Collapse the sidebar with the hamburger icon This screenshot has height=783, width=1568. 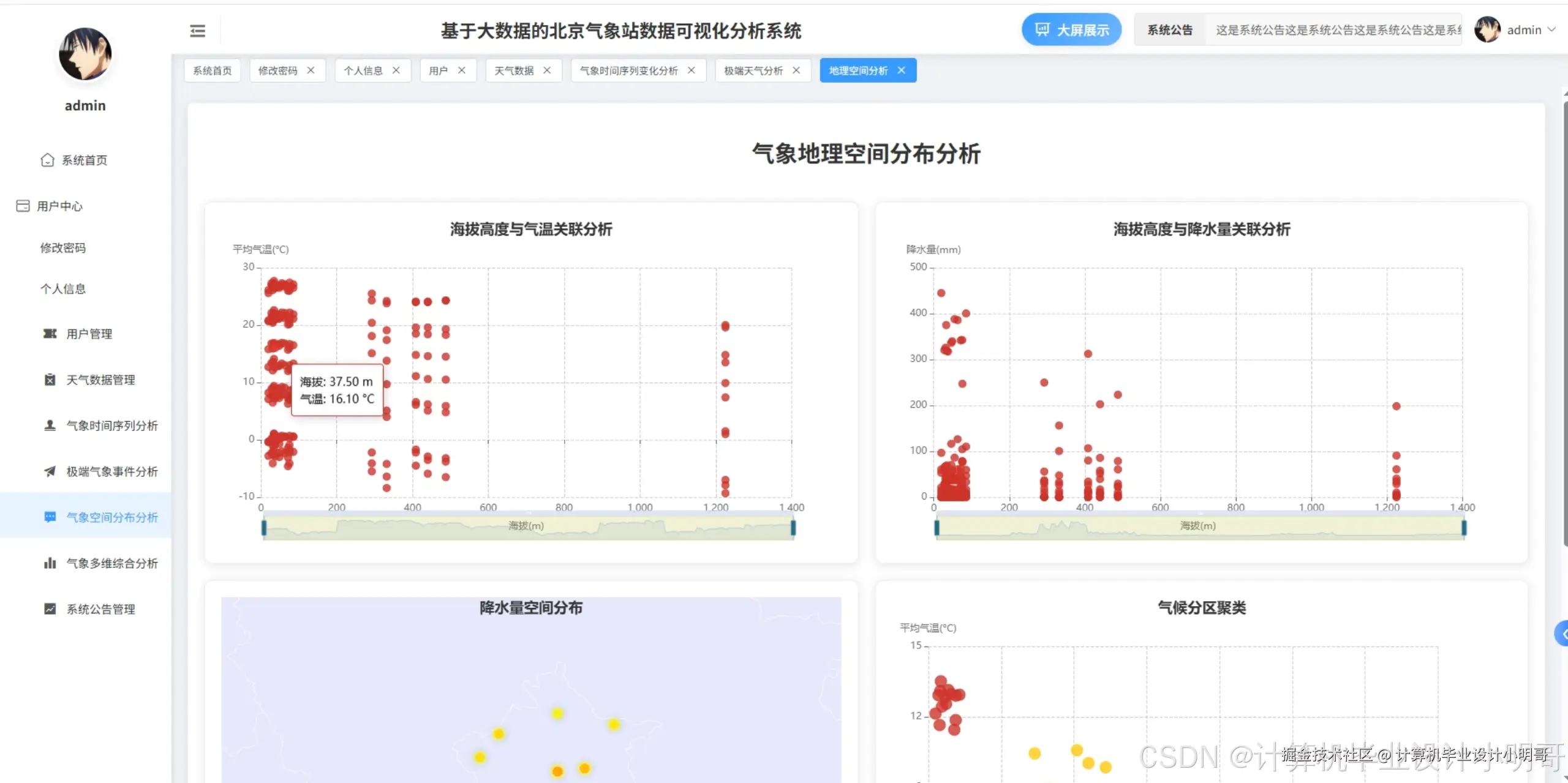click(x=197, y=30)
